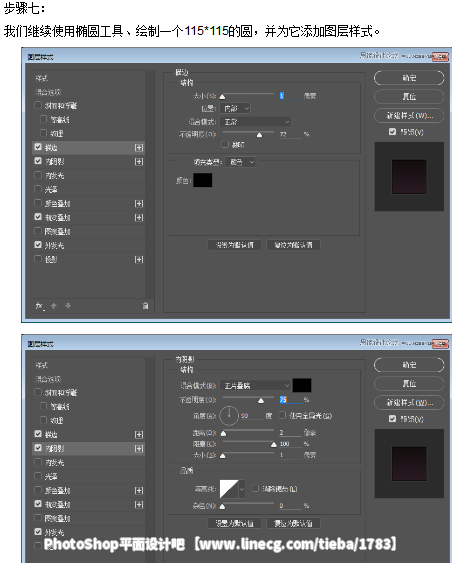Open 外发光 row in Inner Shadow dialog
Image resolution: width=452 pixels, height=563 pixels.
tap(88, 532)
